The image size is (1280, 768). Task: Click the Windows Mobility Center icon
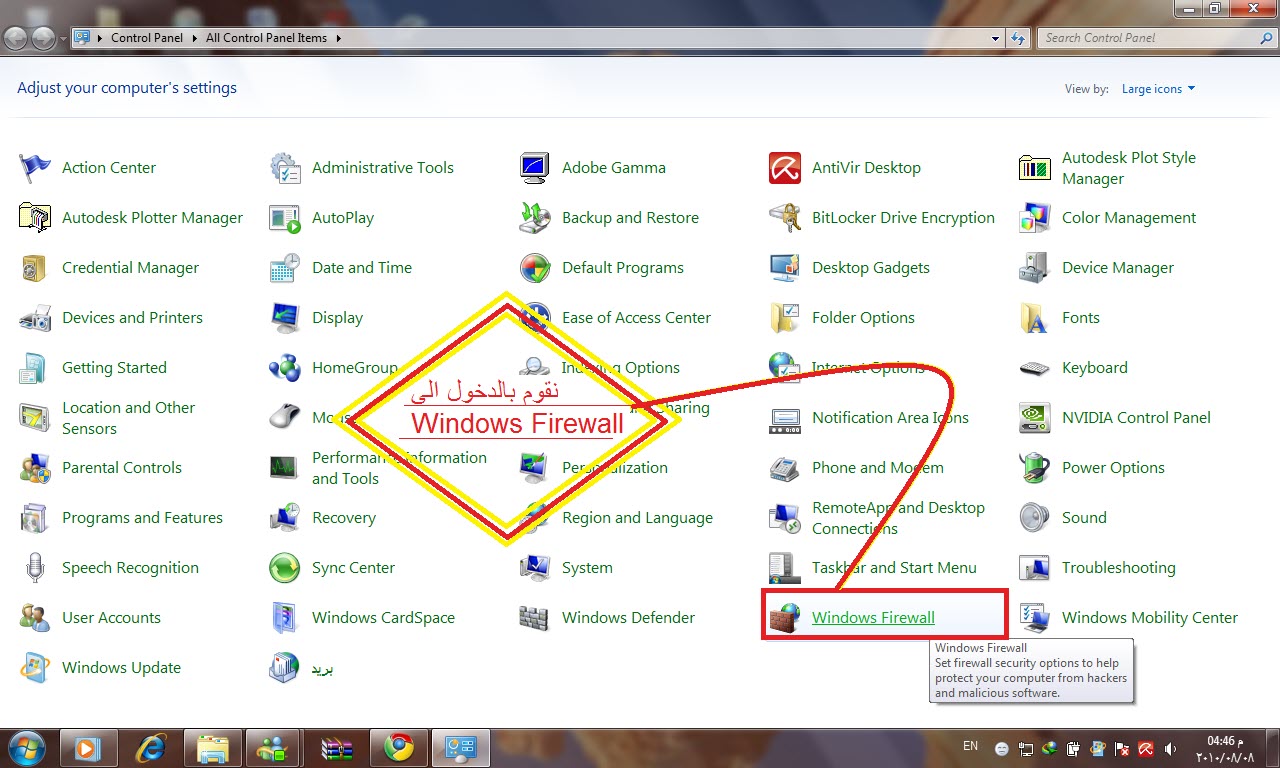(x=1035, y=618)
